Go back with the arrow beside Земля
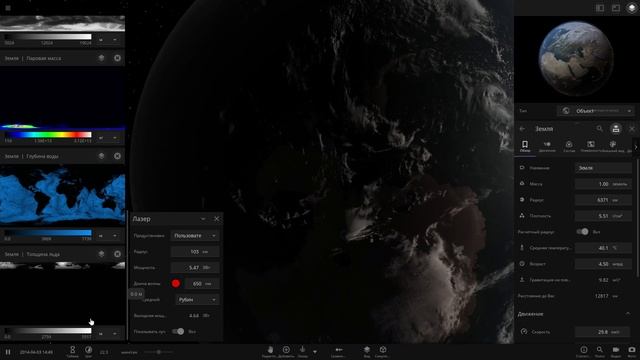 pyautogui.click(x=522, y=129)
